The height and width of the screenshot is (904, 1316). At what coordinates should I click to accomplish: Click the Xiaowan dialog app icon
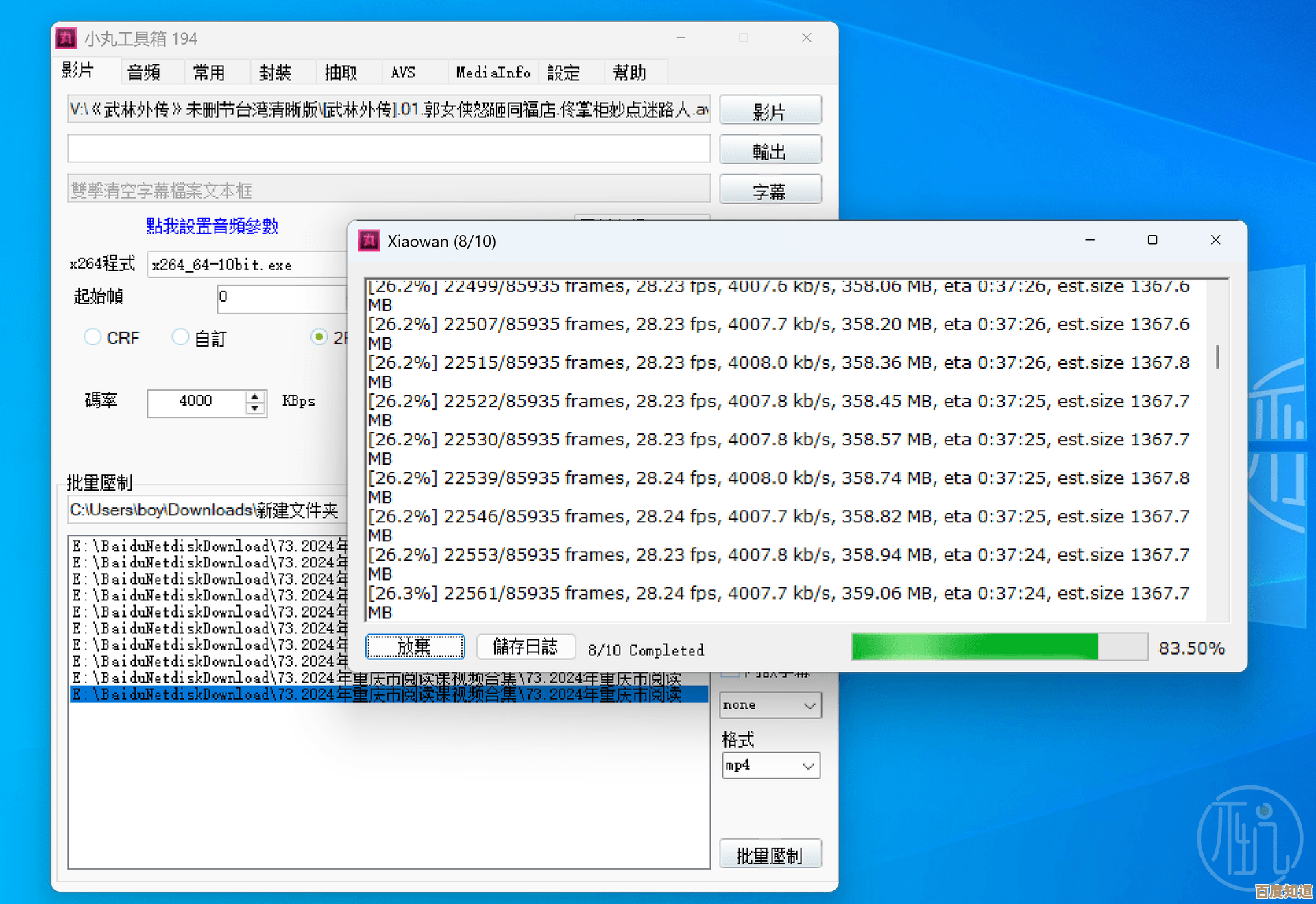pyautogui.click(x=369, y=241)
